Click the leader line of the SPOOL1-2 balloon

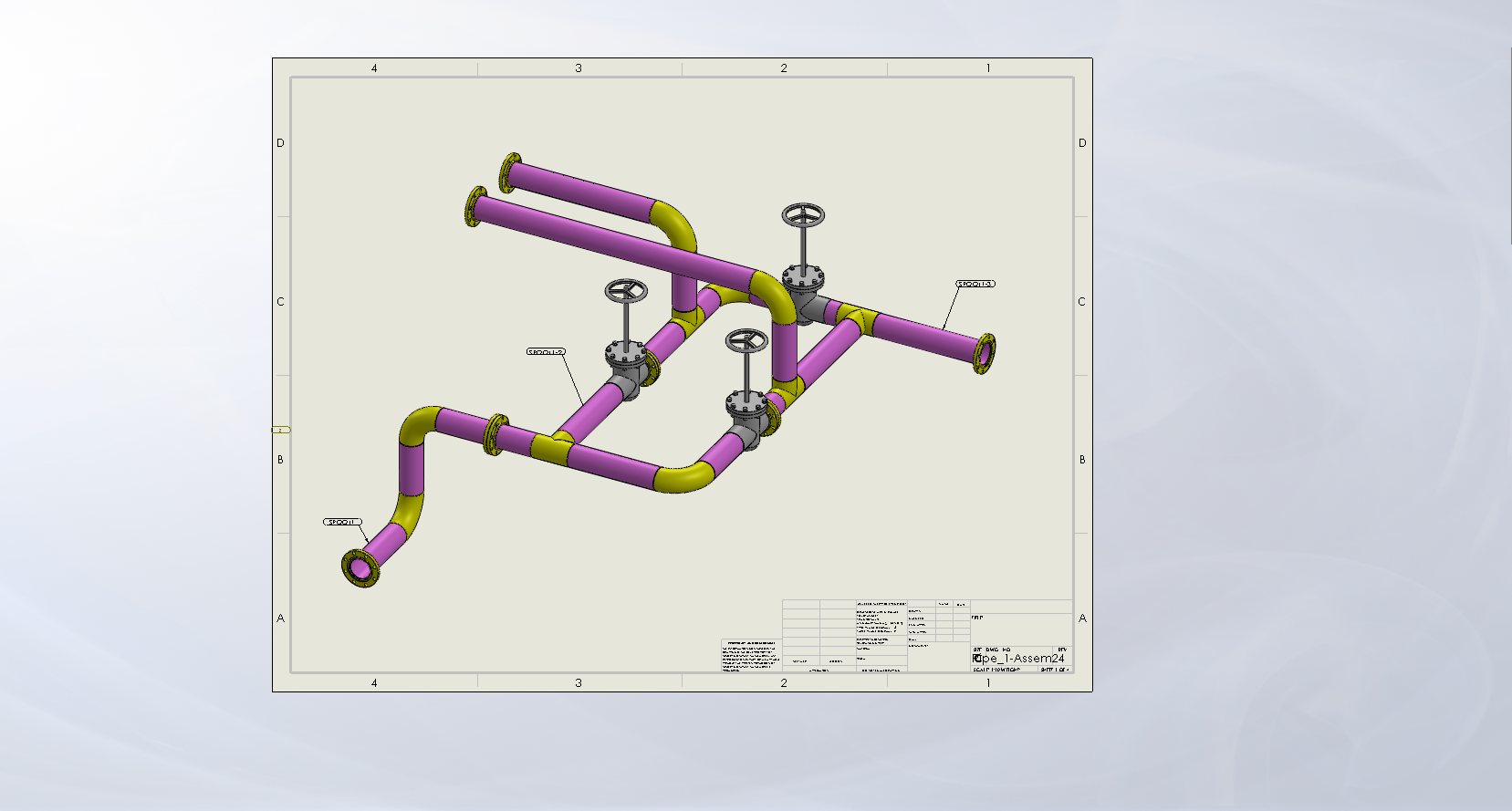pos(573,380)
